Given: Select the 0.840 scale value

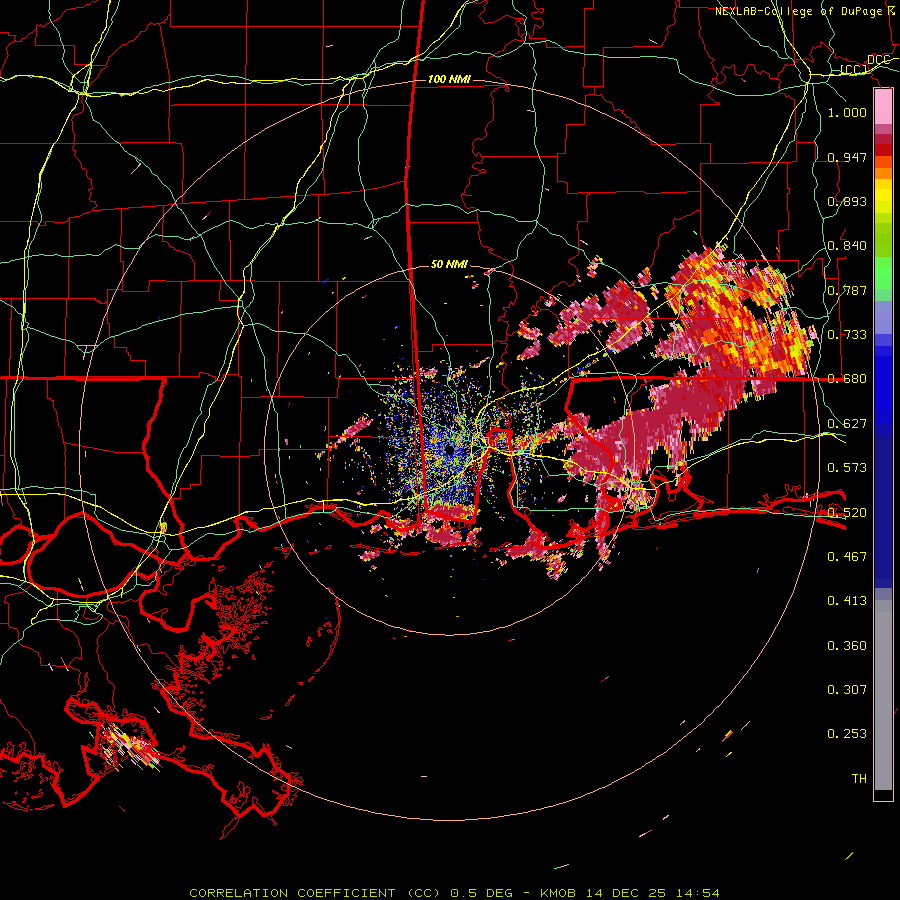Looking at the screenshot, I should tap(847, 246).
